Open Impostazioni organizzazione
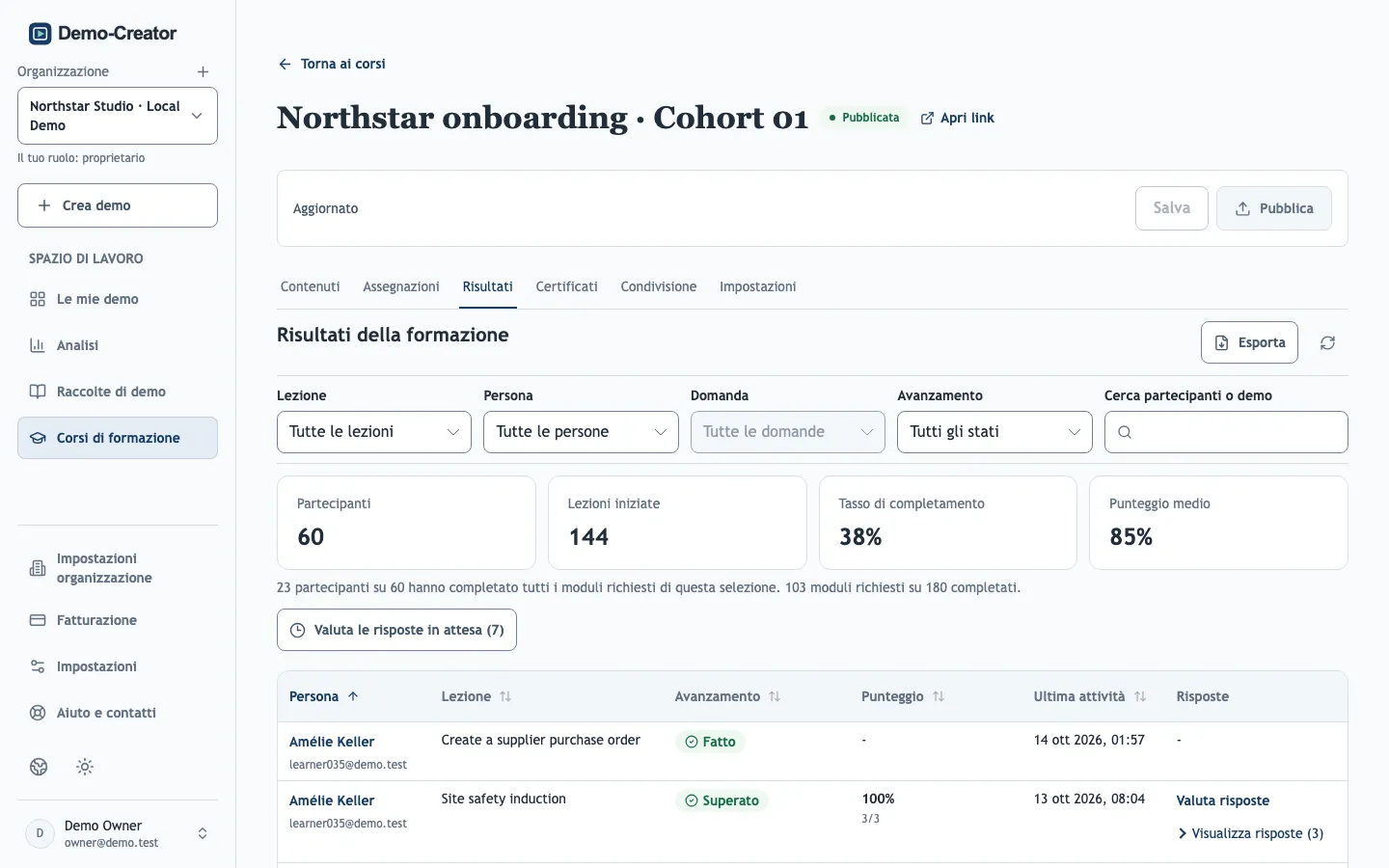 (x=118, y=568)
